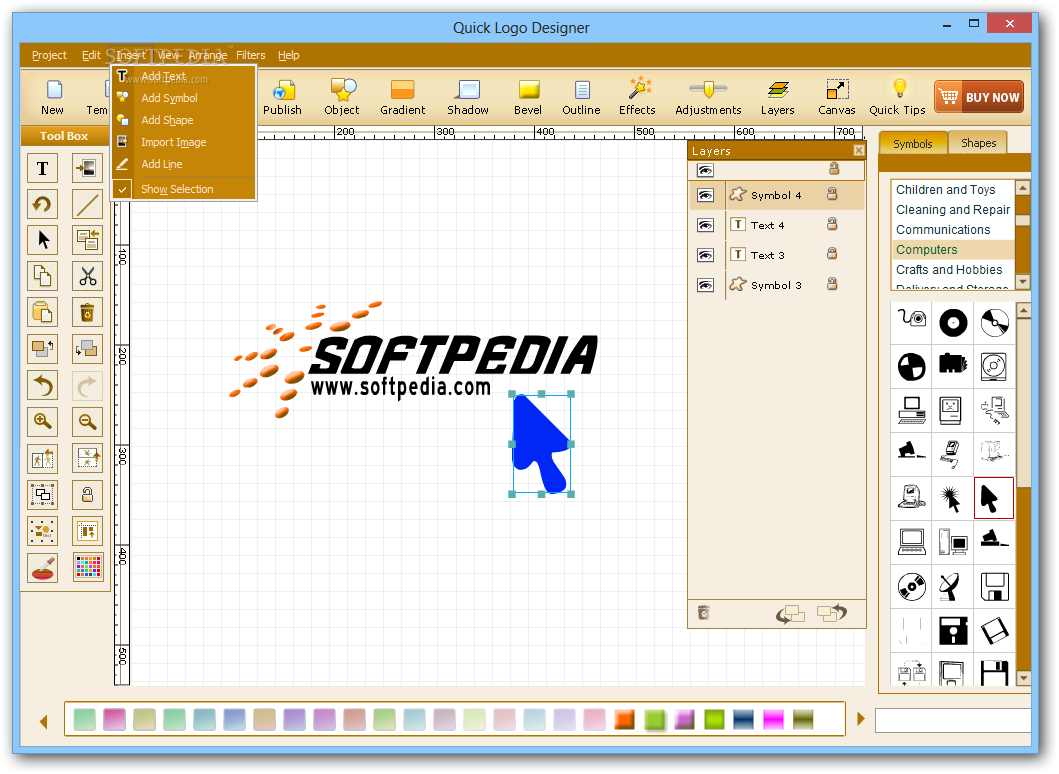This screenshot has width=1059, height=774.
Task: Click the Zoom In magnifier
Action: [43, 422]
